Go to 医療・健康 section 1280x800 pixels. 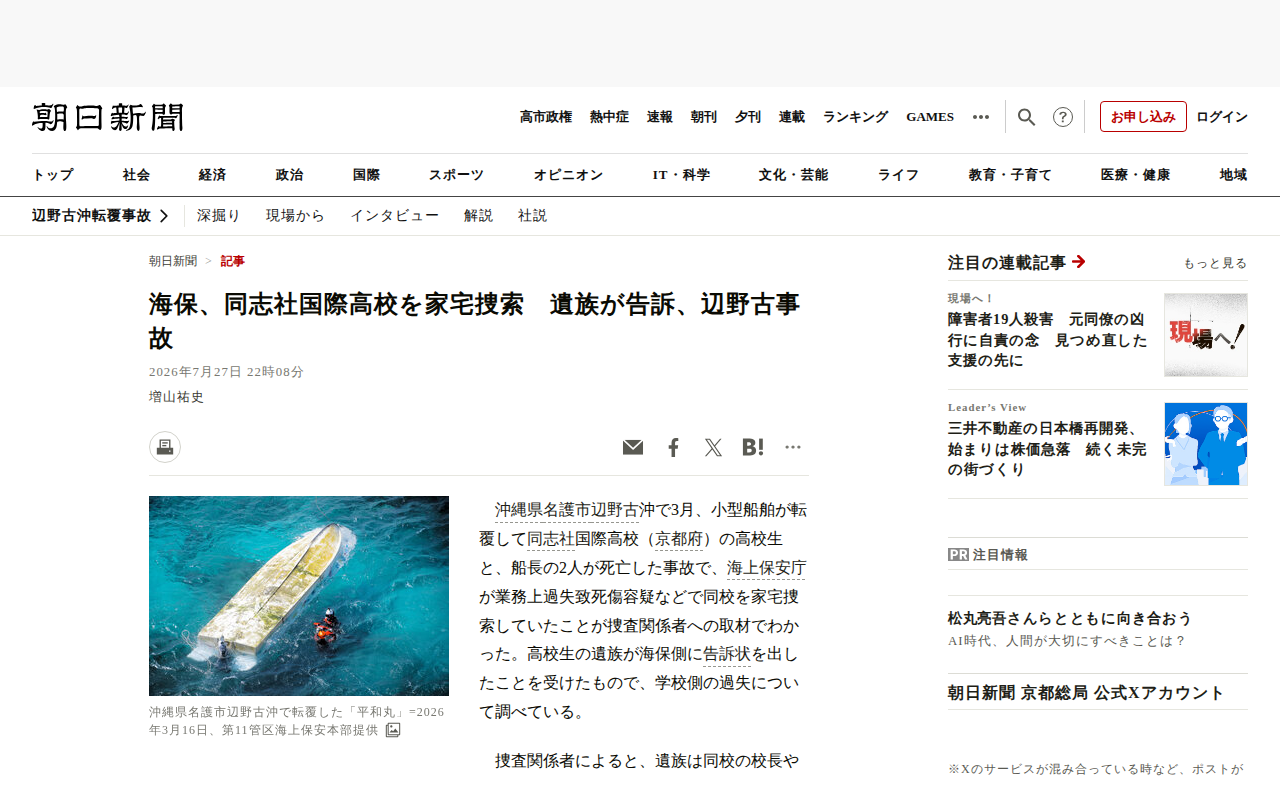1135,175
